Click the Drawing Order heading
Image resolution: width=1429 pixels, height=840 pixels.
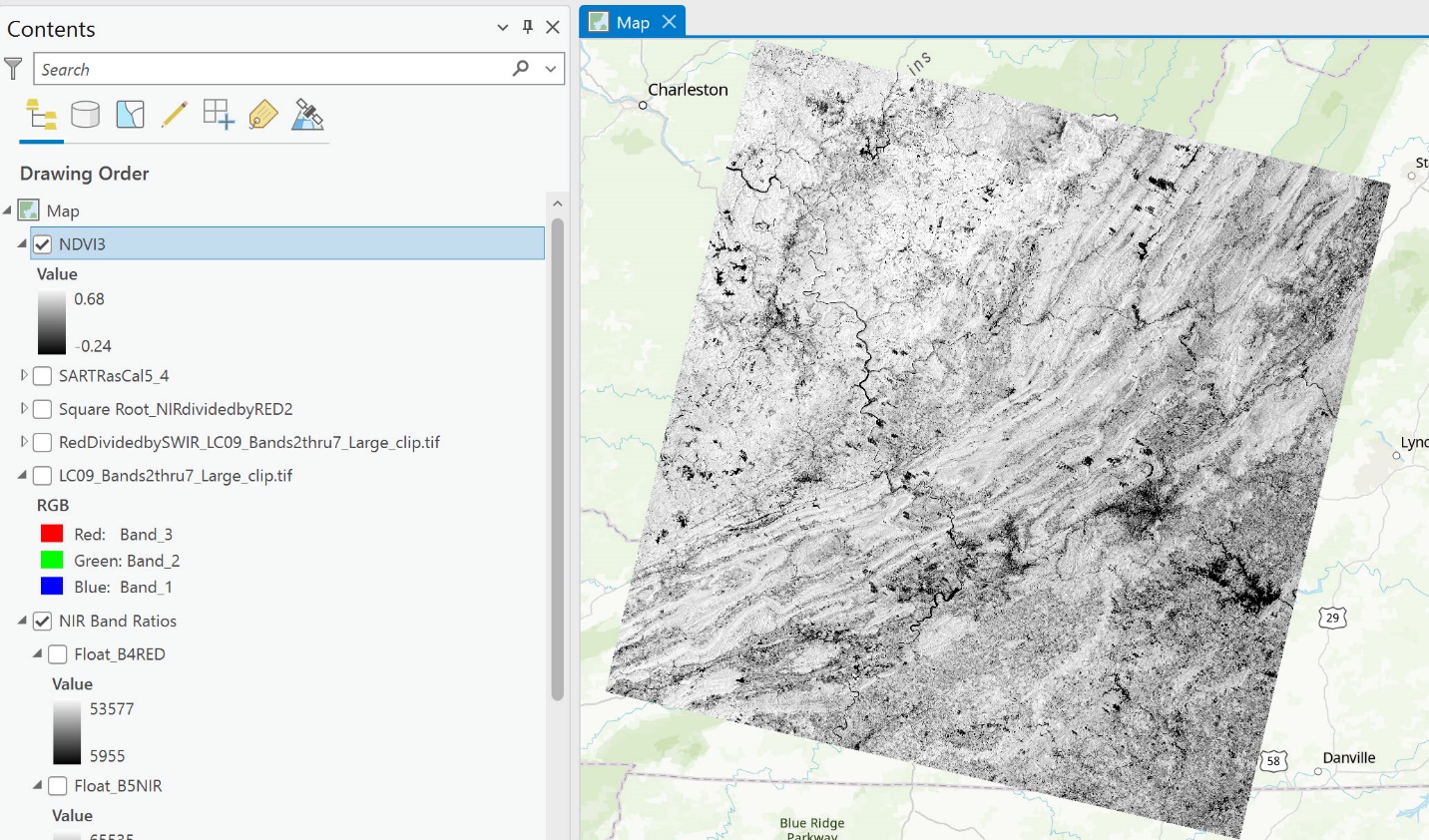(x=84, y=174)
